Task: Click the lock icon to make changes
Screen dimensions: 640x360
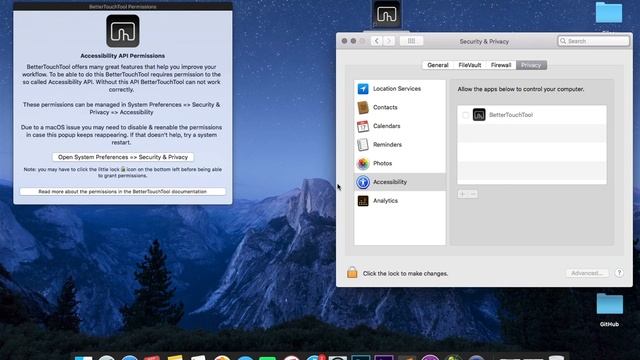Action: [352, 273]
